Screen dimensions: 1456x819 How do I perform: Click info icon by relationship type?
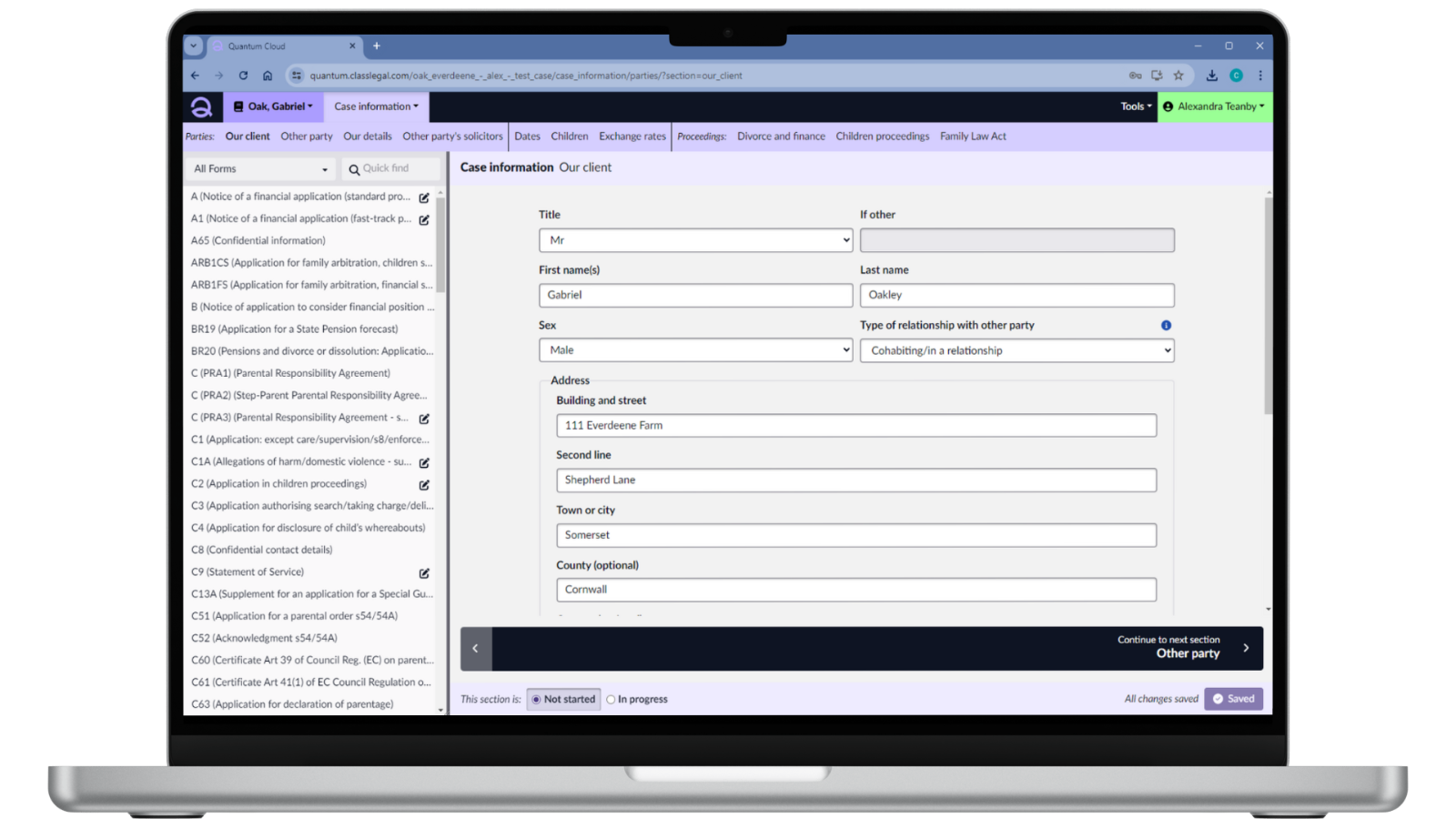pos(1166,326)
